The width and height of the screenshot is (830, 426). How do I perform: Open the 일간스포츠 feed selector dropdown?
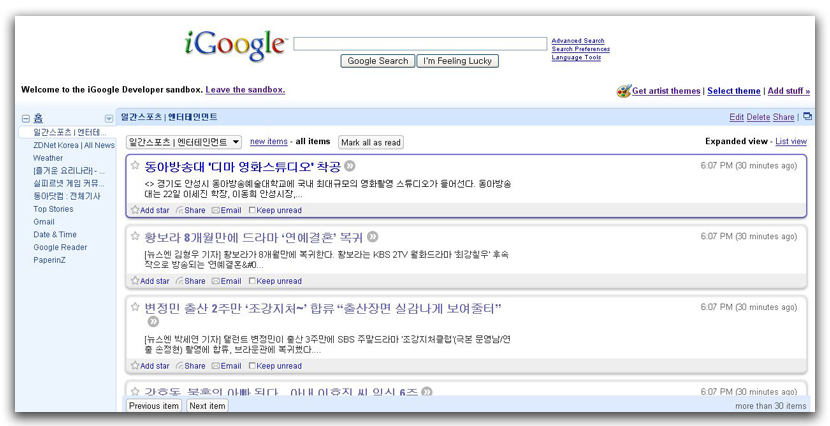click(x=184, y=142)
